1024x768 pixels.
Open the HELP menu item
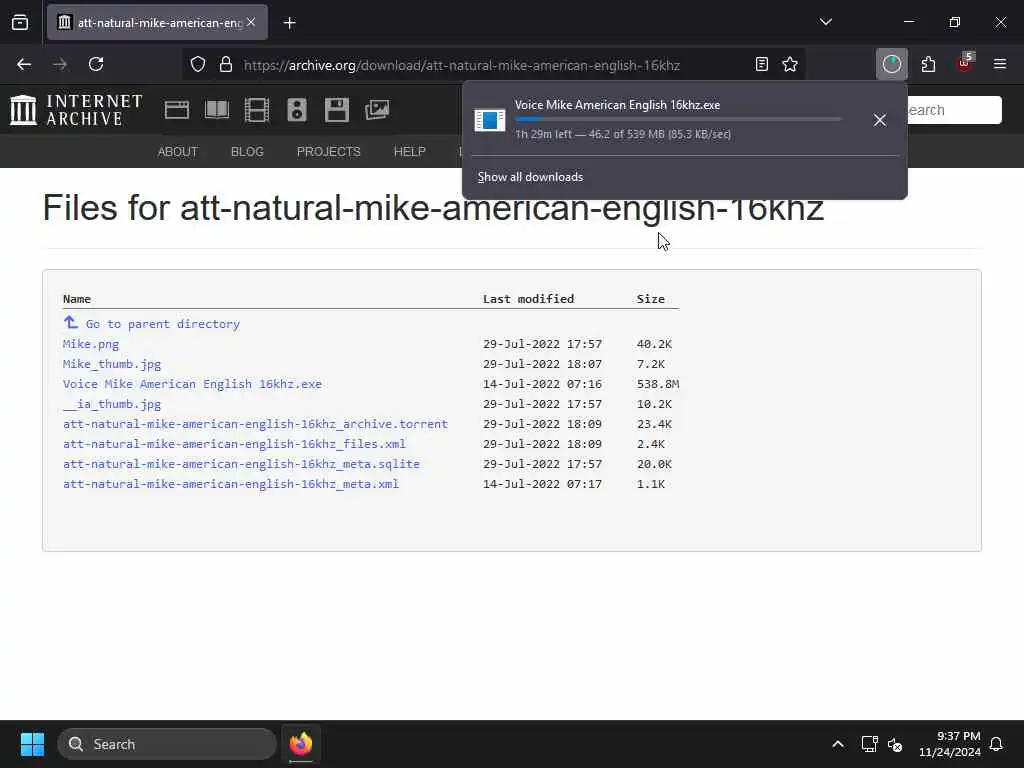pos(409,152)
